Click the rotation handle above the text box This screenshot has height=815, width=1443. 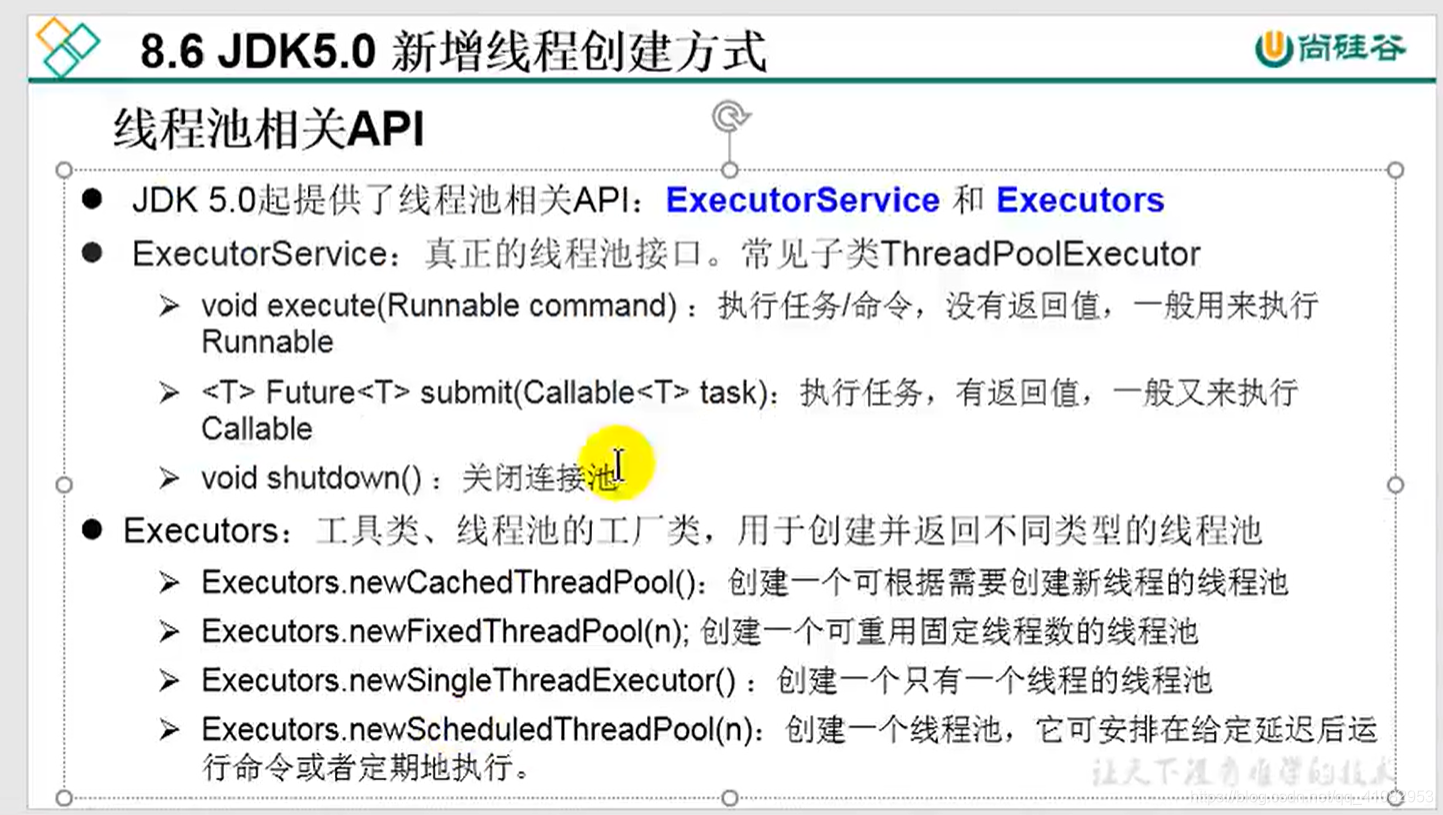(730, 117)
